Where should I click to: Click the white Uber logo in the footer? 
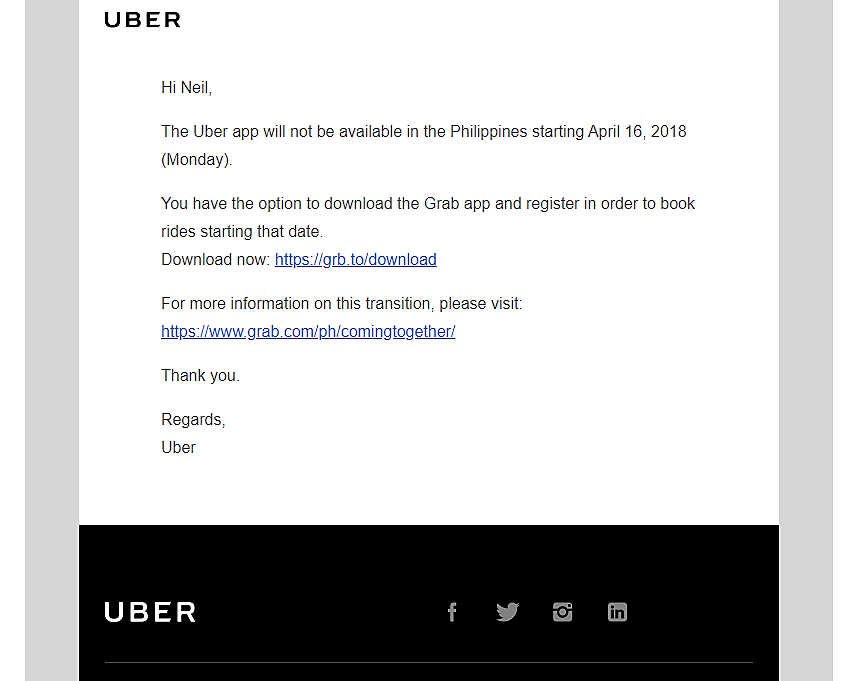pyautogui.click(x=150, y=612)
